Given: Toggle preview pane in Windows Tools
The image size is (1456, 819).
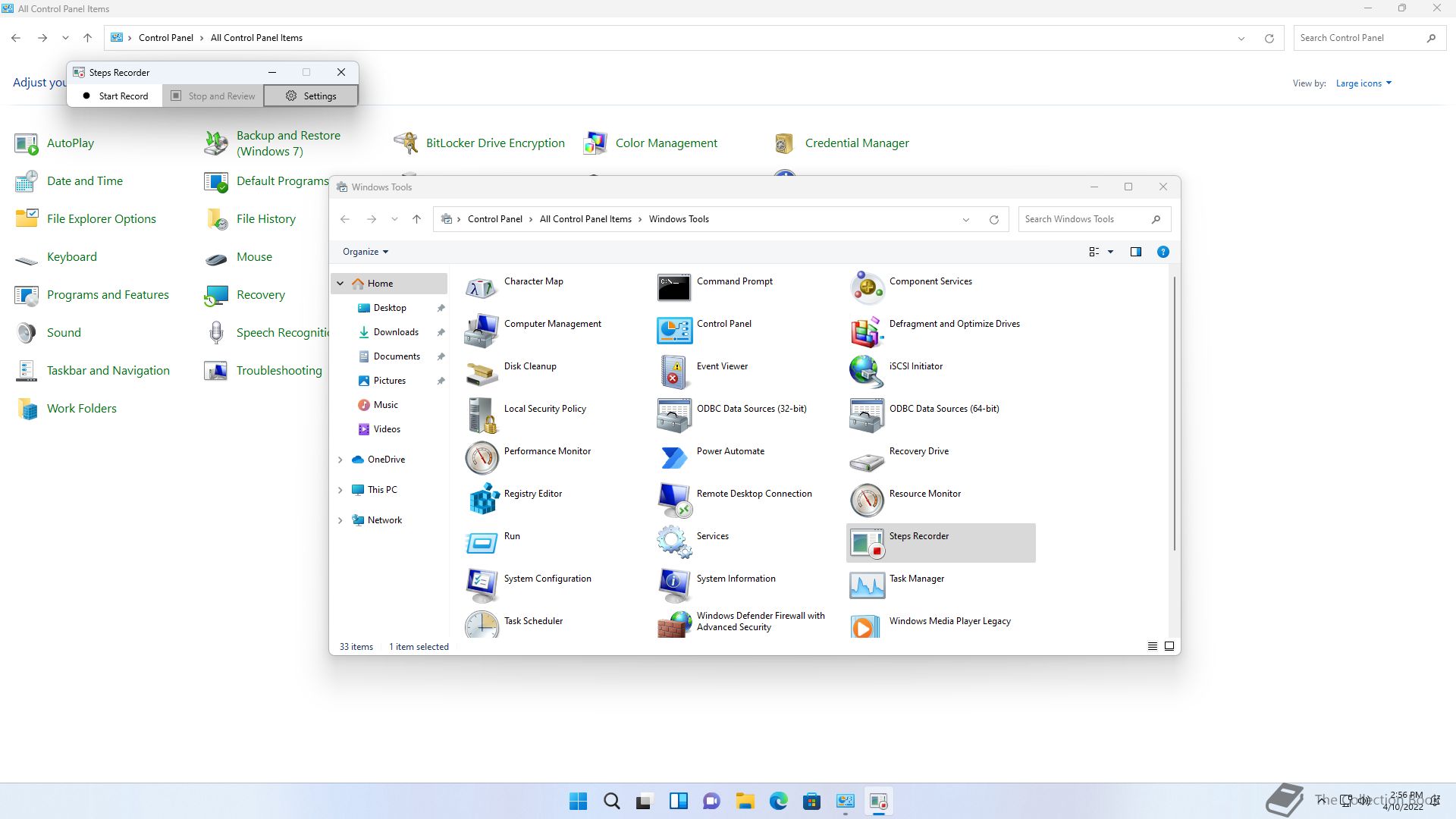Looking at the screenshot, I should point(1135,252).
